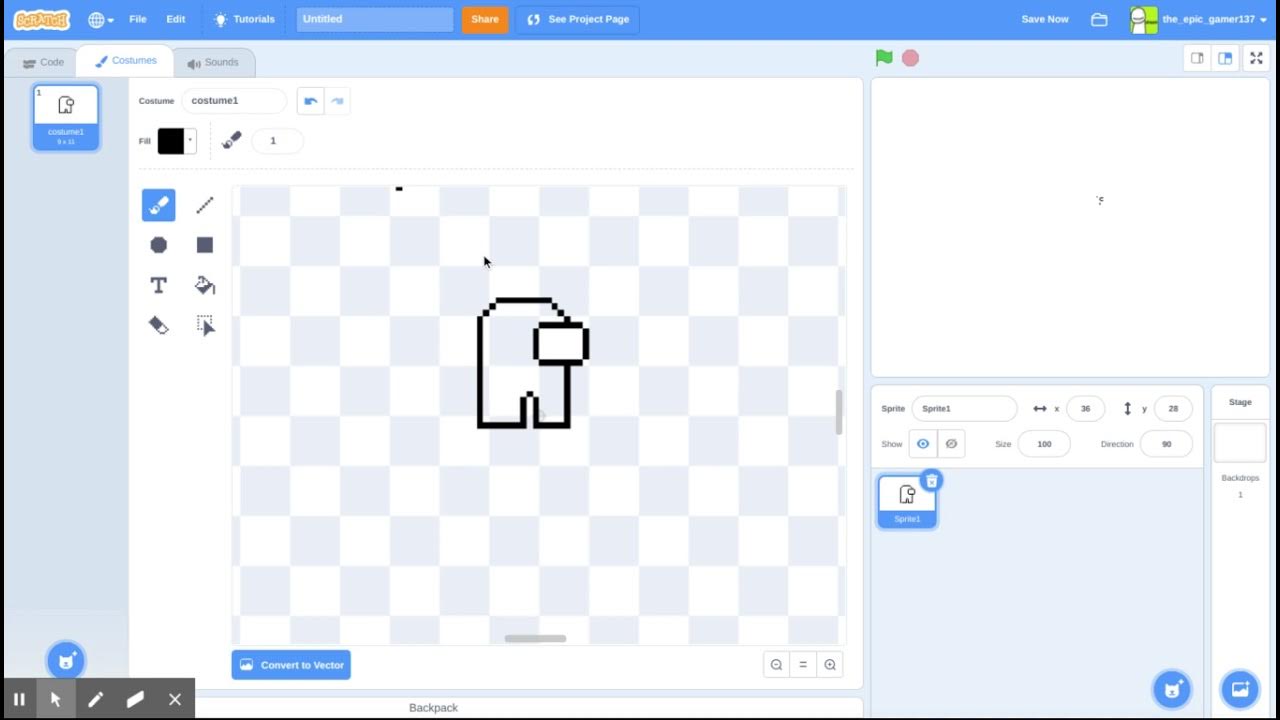Edit the brush size value field
The height and width of the screenshot is (720, 1280).
point(277,141)
